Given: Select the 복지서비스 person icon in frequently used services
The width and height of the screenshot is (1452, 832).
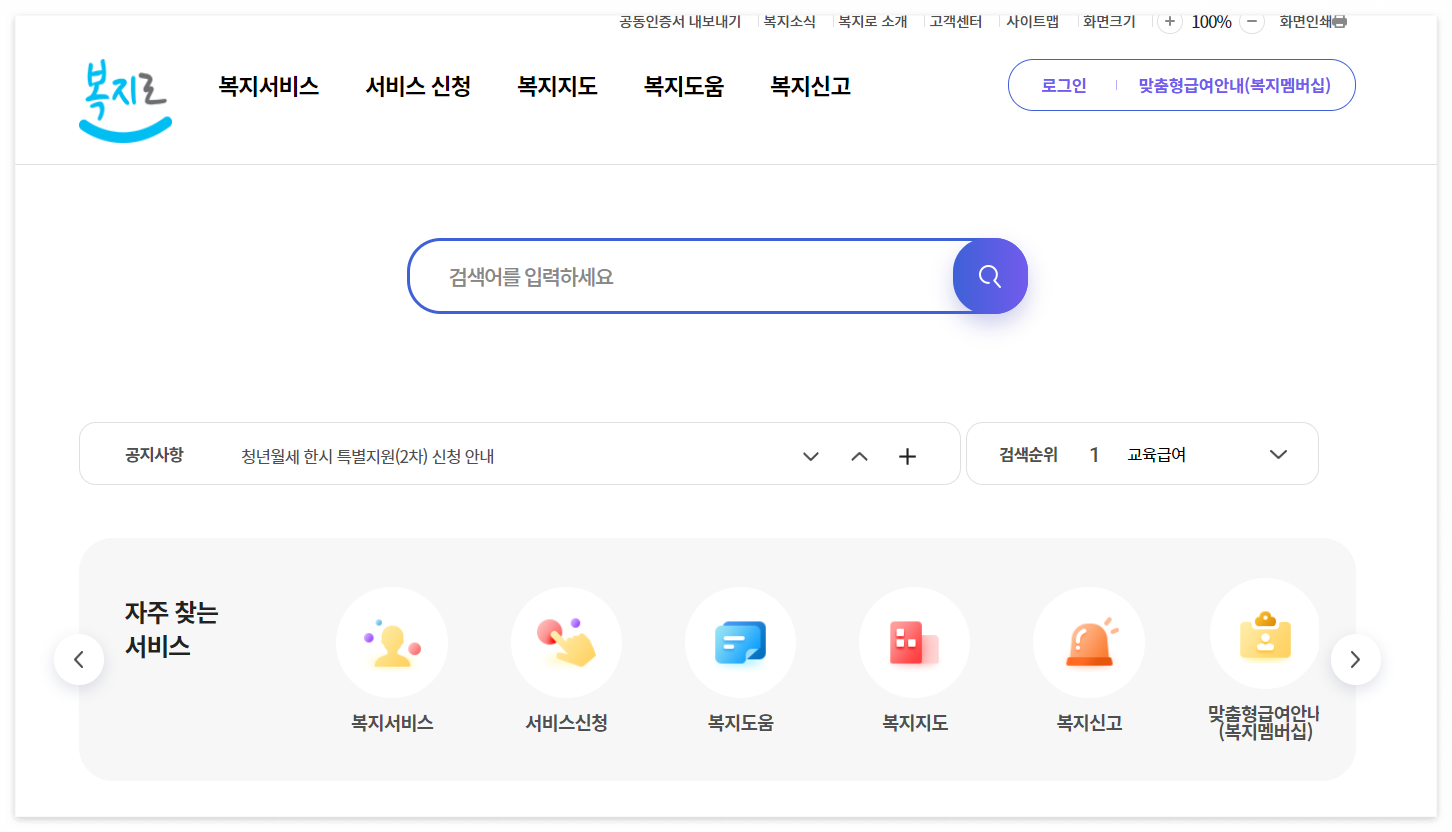Looking at the screenshot, I should [x=391, y=642].
